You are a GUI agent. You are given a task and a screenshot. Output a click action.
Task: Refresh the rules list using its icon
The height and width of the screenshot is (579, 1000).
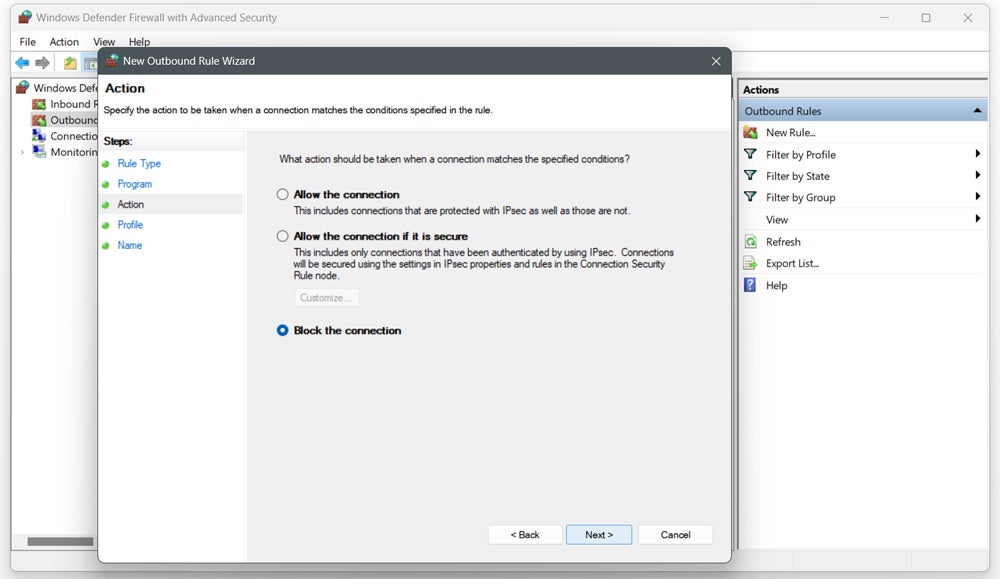point(753,241)
